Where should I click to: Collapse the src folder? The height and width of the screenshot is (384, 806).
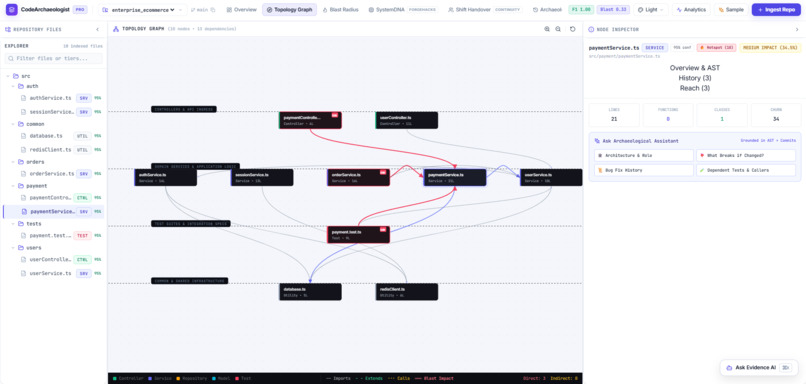click(x=8, y=76)
